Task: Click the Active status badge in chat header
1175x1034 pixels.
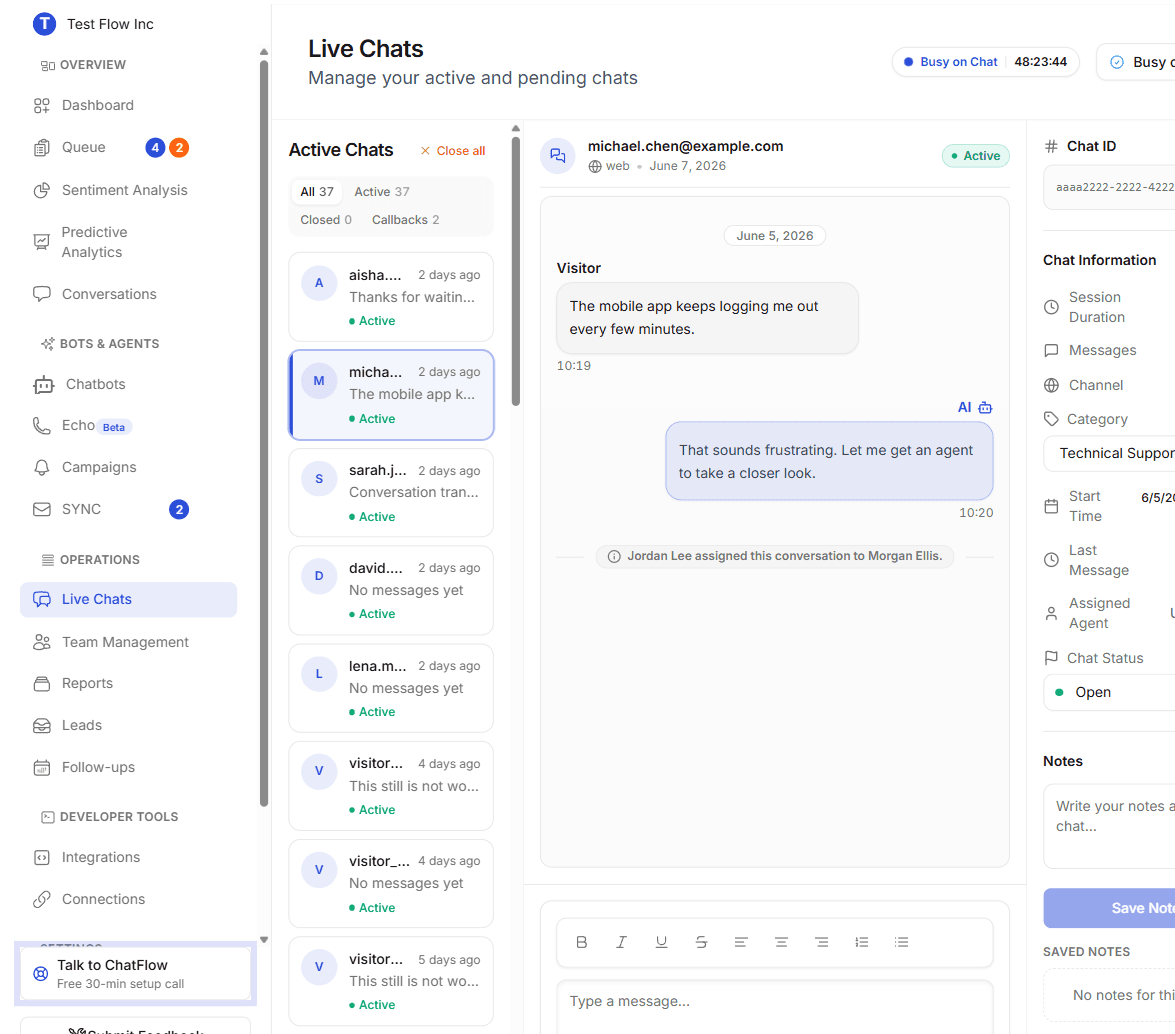Action: click(976, 156)
